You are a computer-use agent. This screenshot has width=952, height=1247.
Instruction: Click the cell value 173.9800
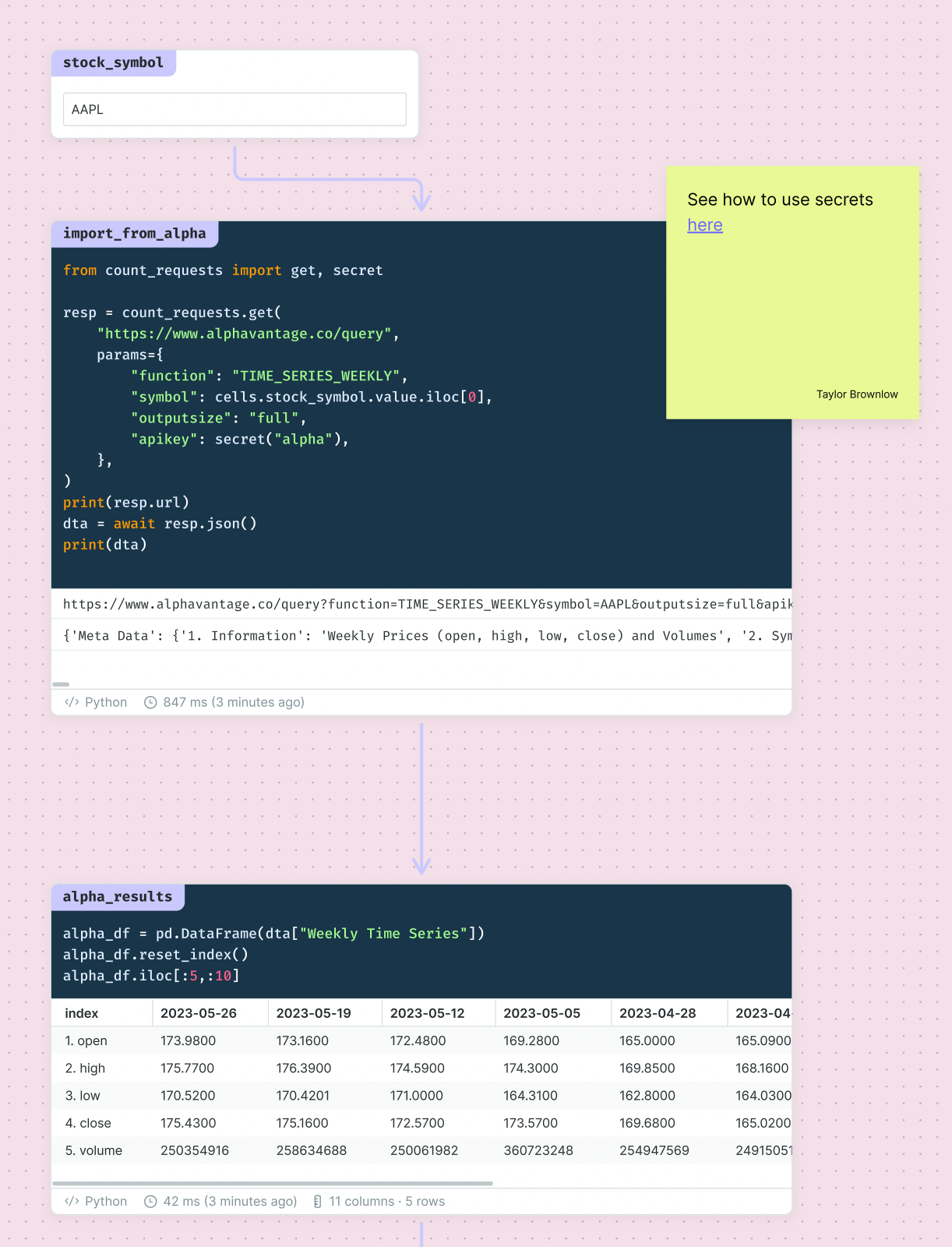(x=188, y=1041)
